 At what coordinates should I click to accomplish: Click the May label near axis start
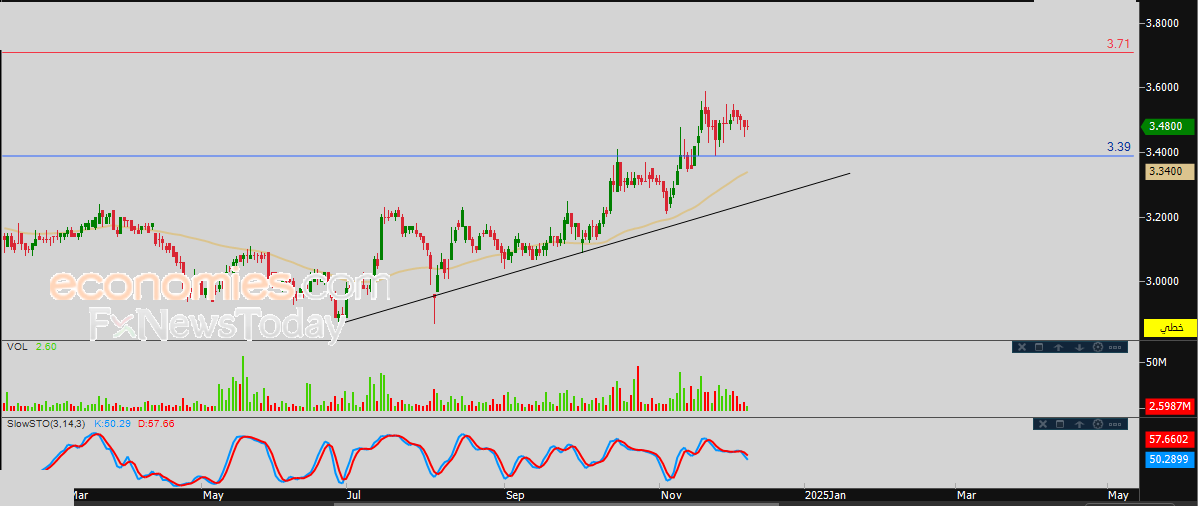click(213, 495)
